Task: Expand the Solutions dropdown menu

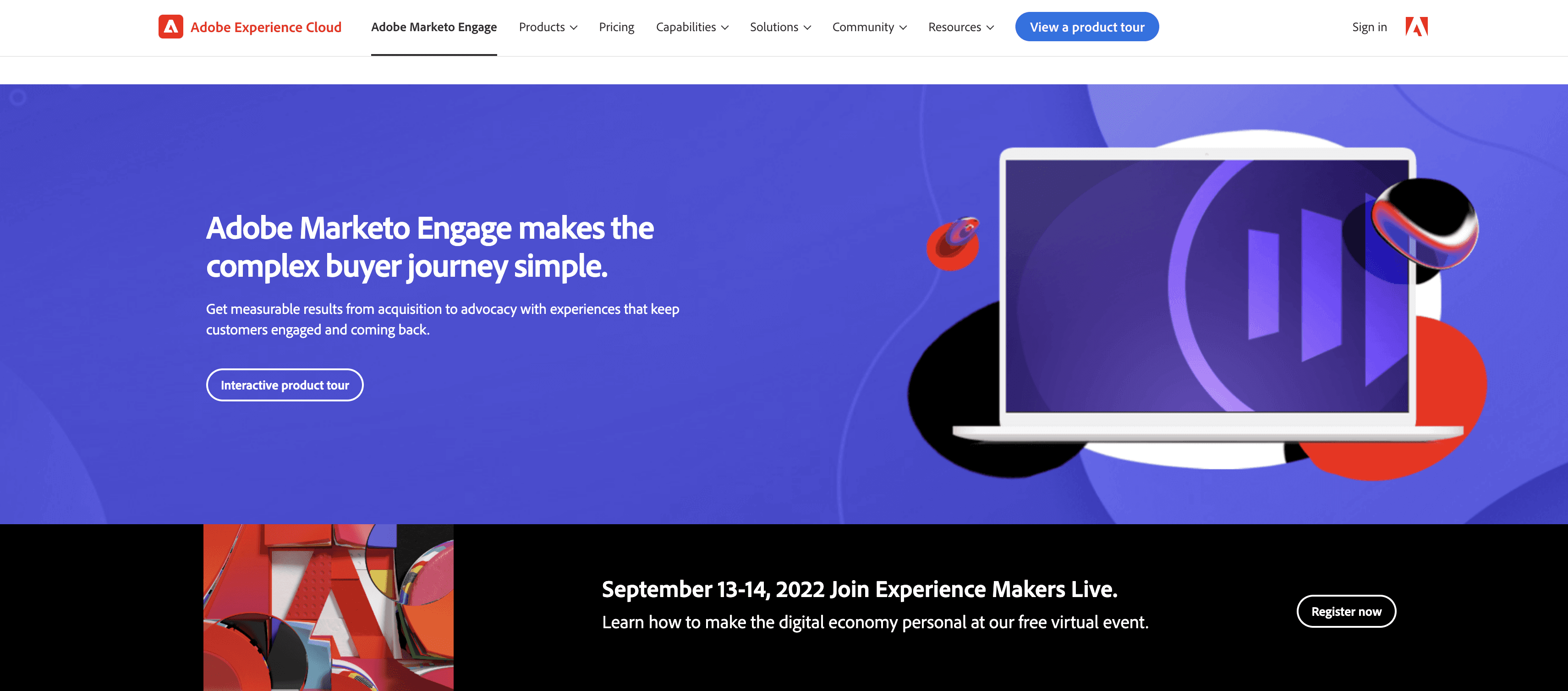Action: click(781, 27)
